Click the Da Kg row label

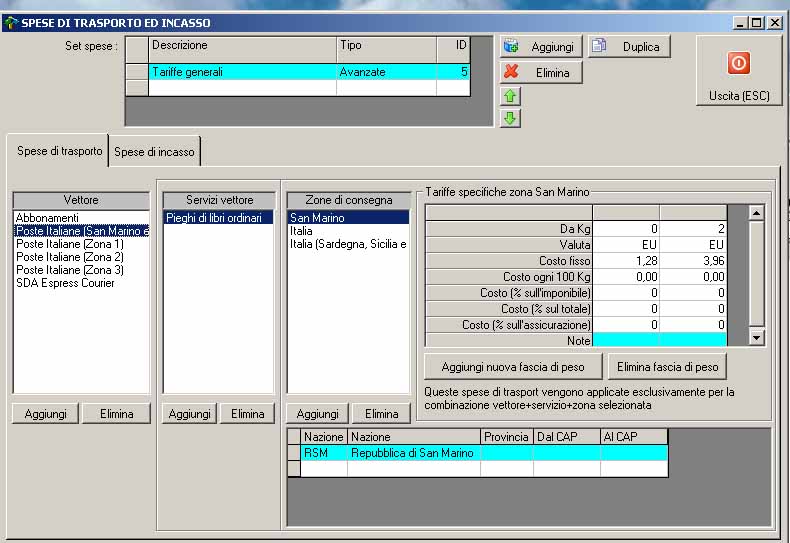[x=508, y=229]
